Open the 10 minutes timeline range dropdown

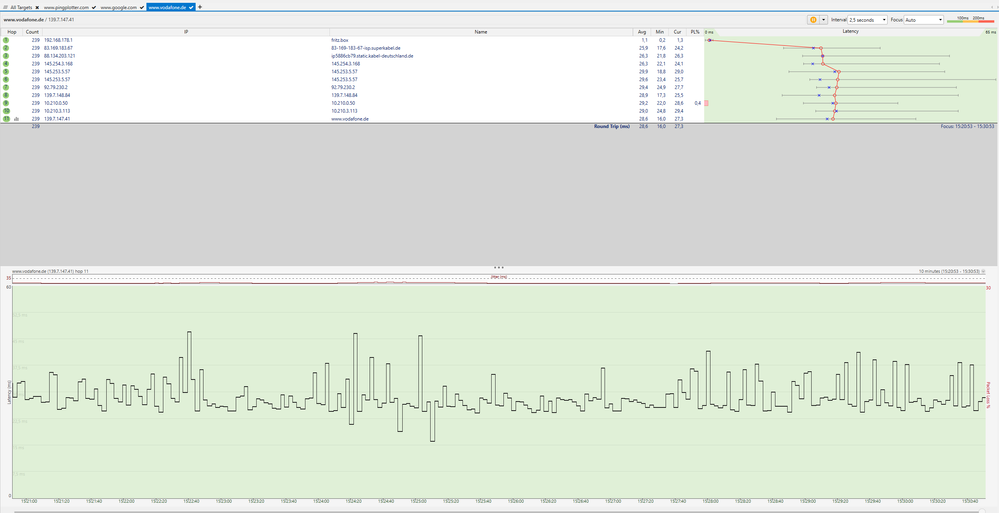[x=984, y=271]
